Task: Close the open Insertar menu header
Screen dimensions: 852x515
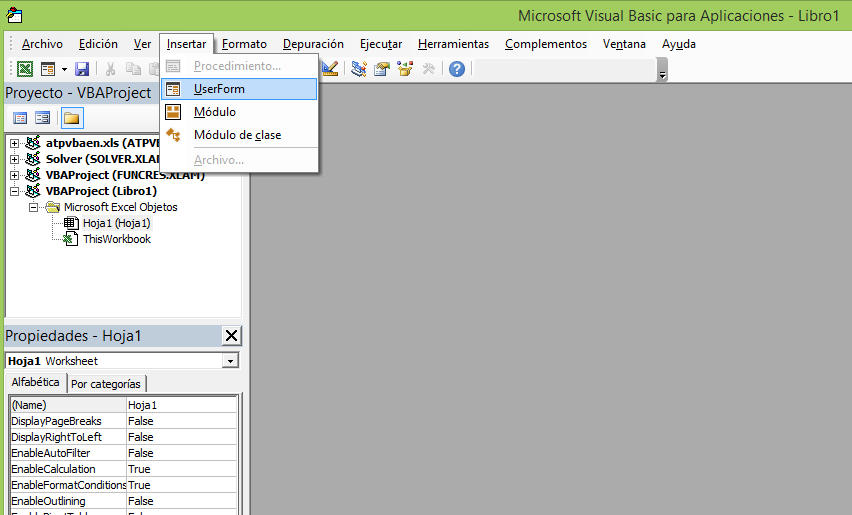Action: (x=186, y=44)
